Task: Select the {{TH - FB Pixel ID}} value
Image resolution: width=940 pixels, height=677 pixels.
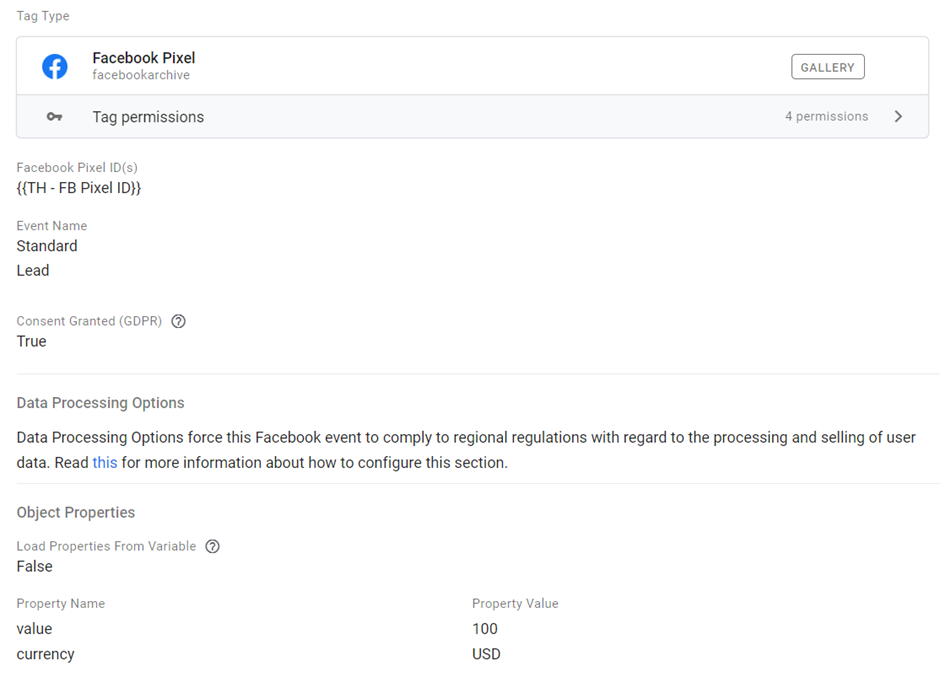Action: click(x=79, y=188)
